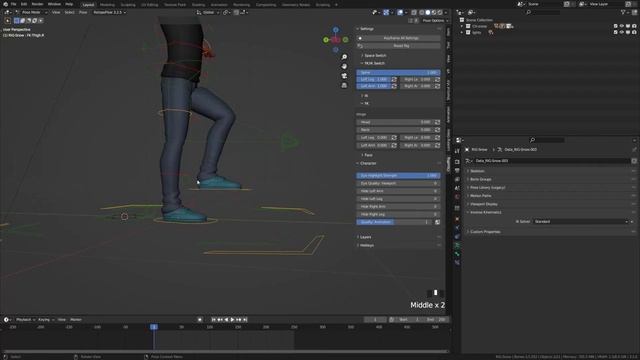Viewport: 640px width, 360px height.
Task: Open the Render properties tab icon
Action: click(457, 162)
